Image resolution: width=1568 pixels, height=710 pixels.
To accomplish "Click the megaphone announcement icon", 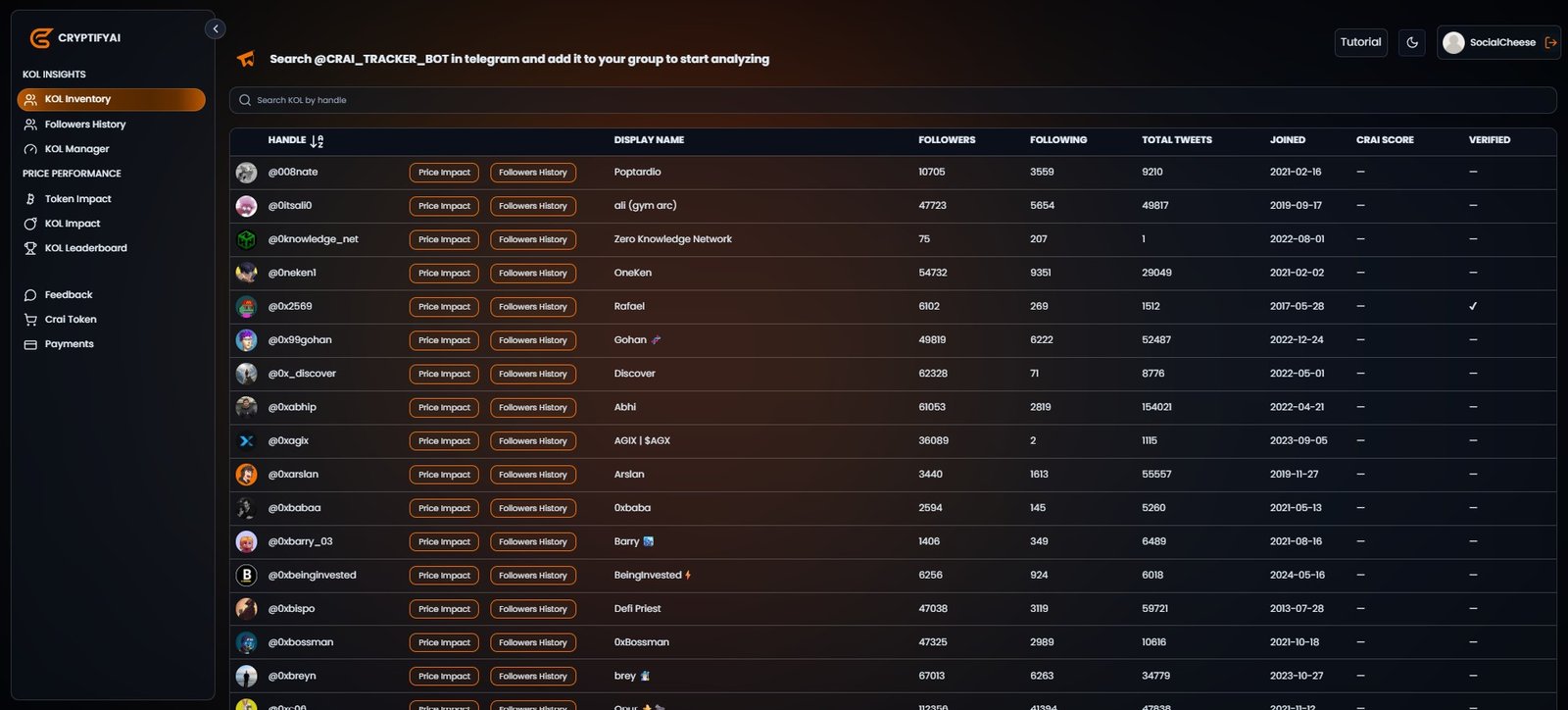I will [x=246, y=59].
